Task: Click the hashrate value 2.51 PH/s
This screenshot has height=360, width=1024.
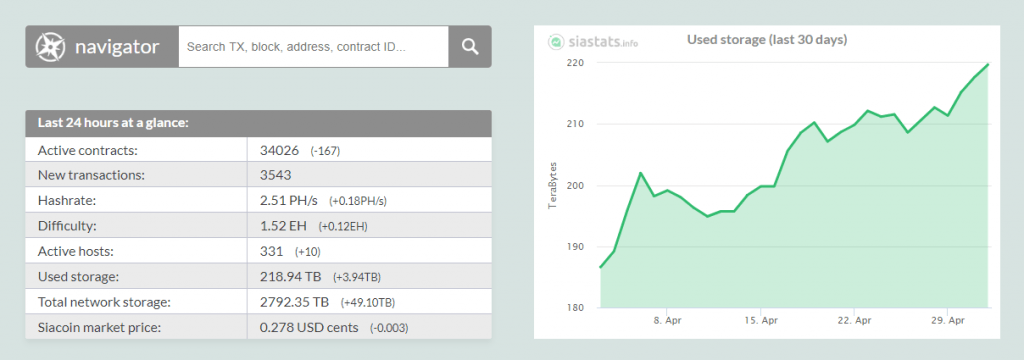Action: (x=288, y=201)
